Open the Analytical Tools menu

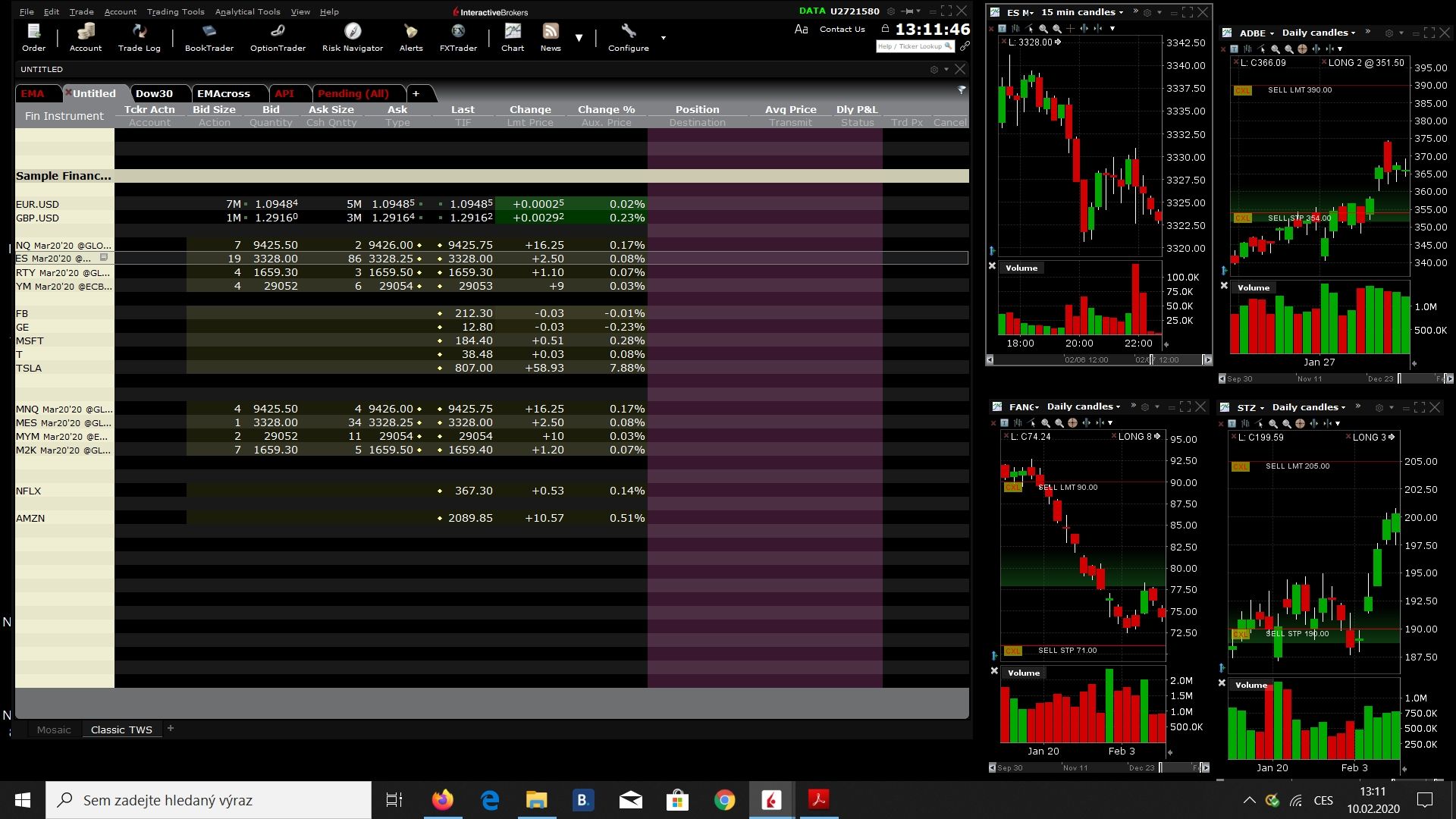(247, 11)
